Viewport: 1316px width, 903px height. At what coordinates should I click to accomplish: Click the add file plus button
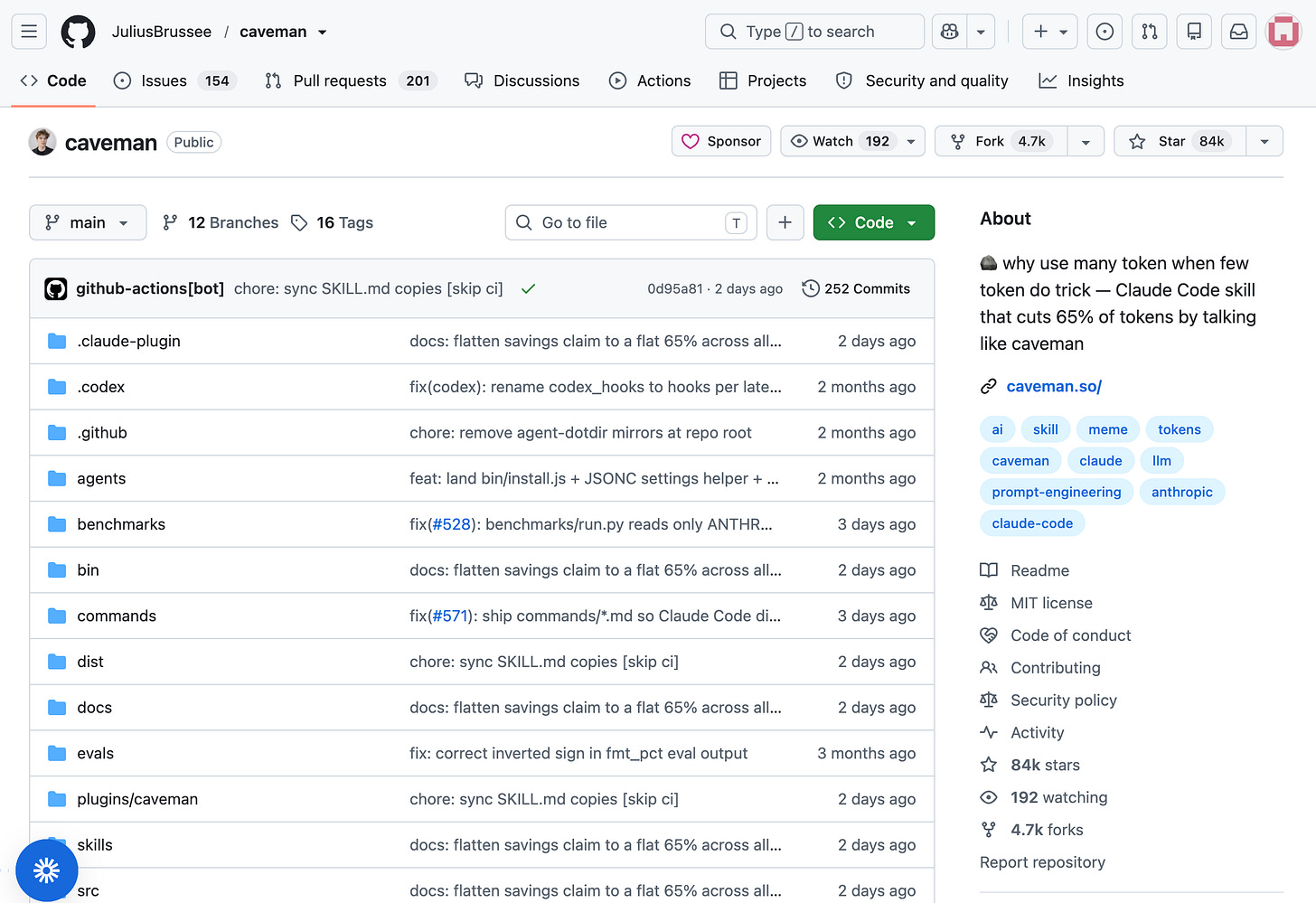785,222
